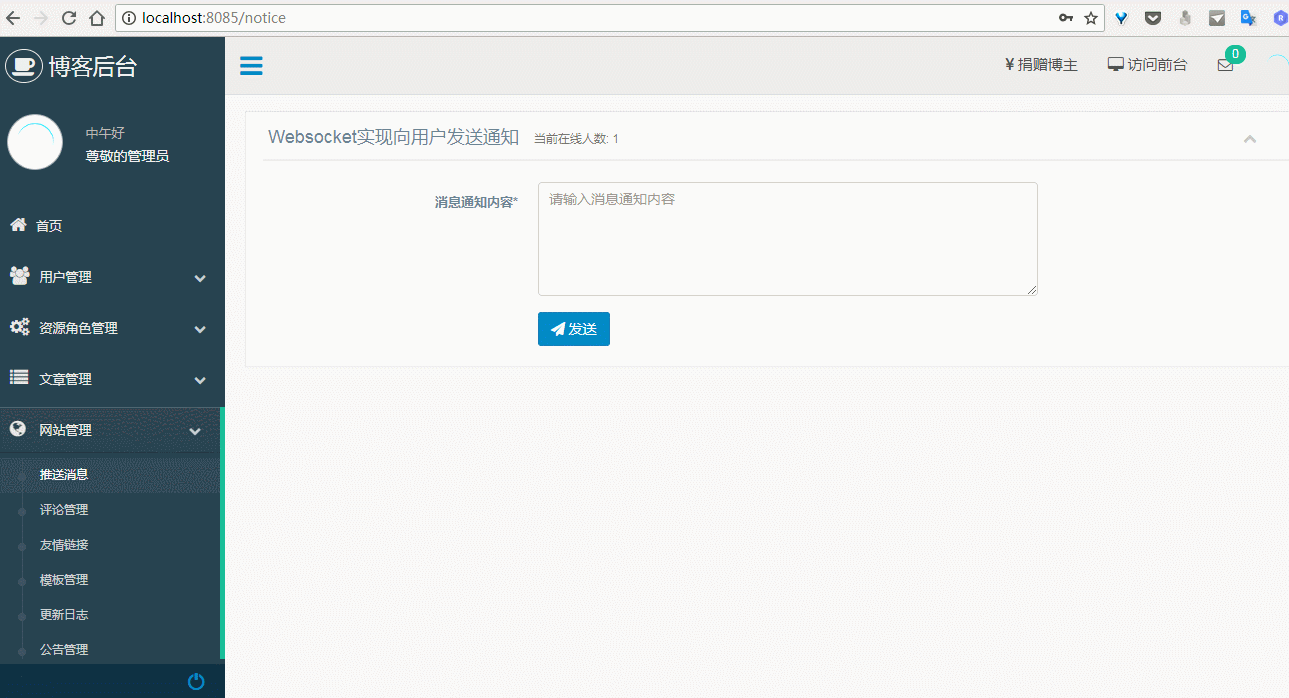1289x698 pixels.
Task: Click the 发送 send button
Action: [573, 328]
